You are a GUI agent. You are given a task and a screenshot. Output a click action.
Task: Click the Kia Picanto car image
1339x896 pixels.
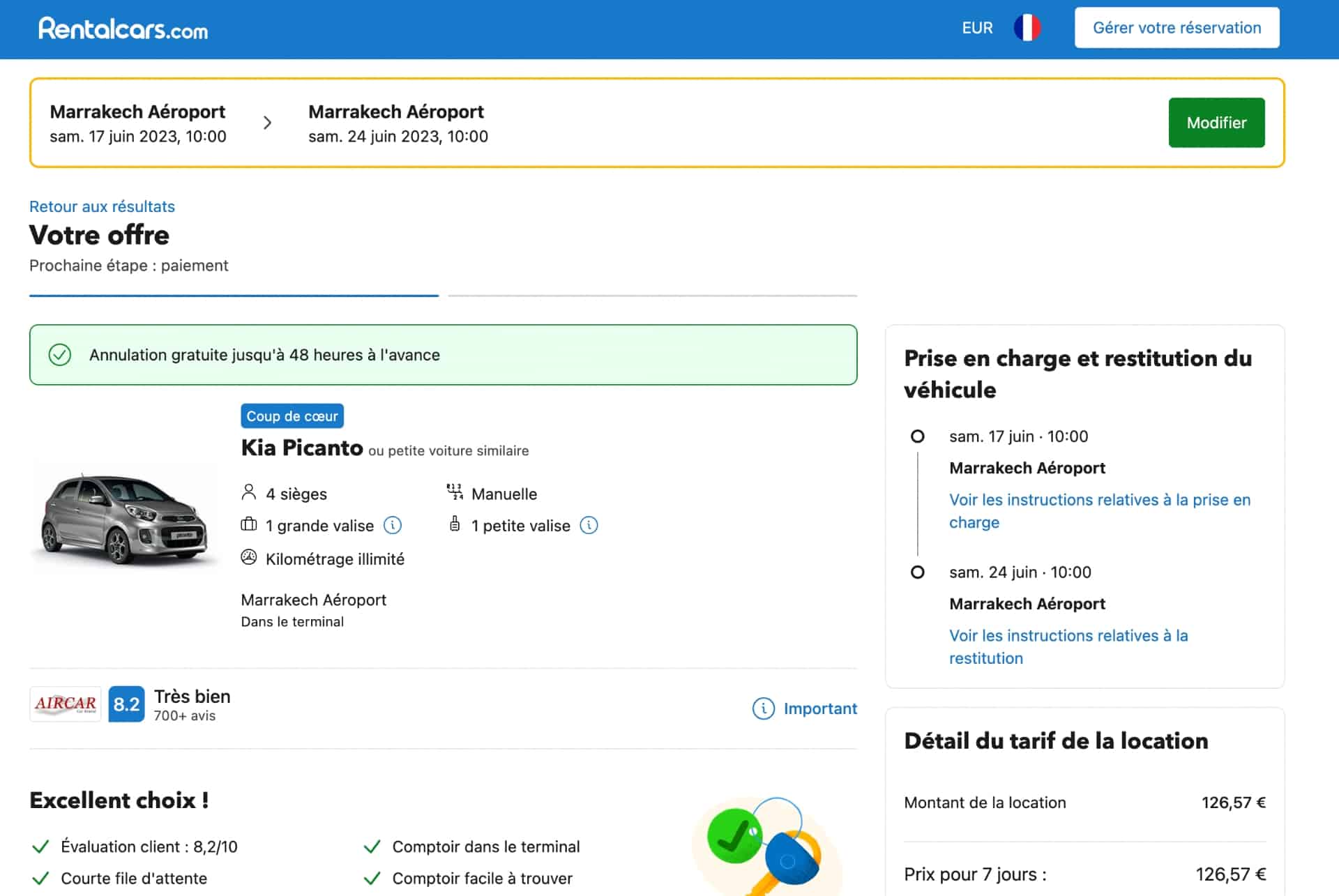pos(124,518)
